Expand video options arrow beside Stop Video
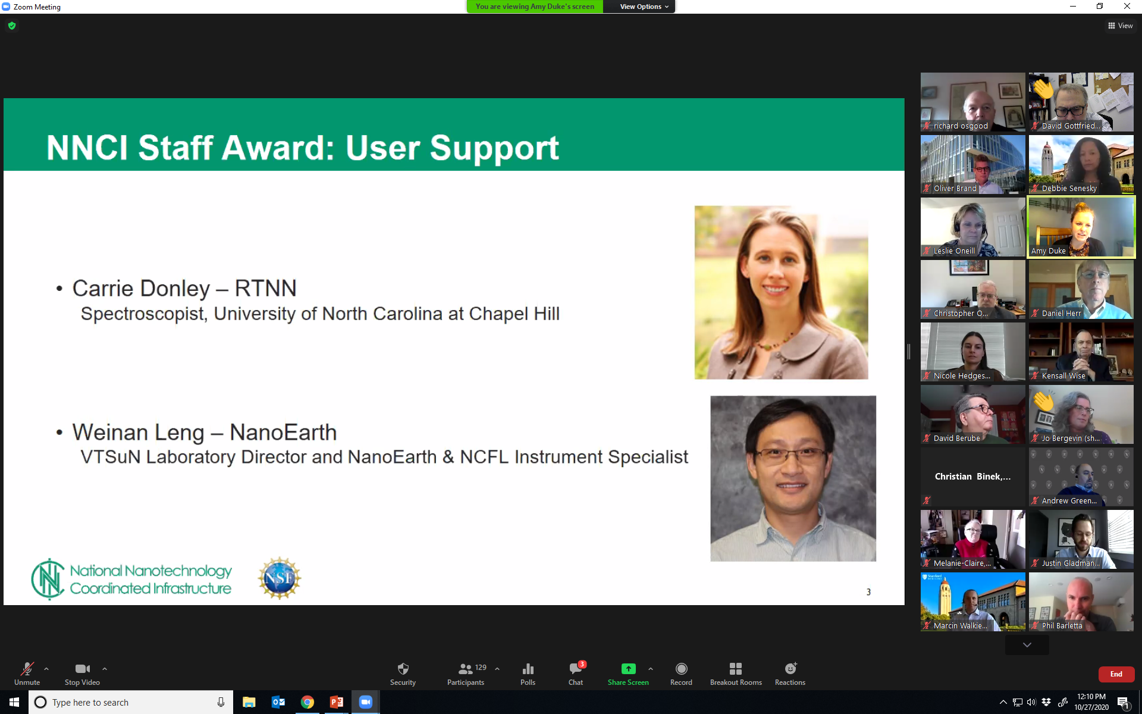 click(105, 669)
